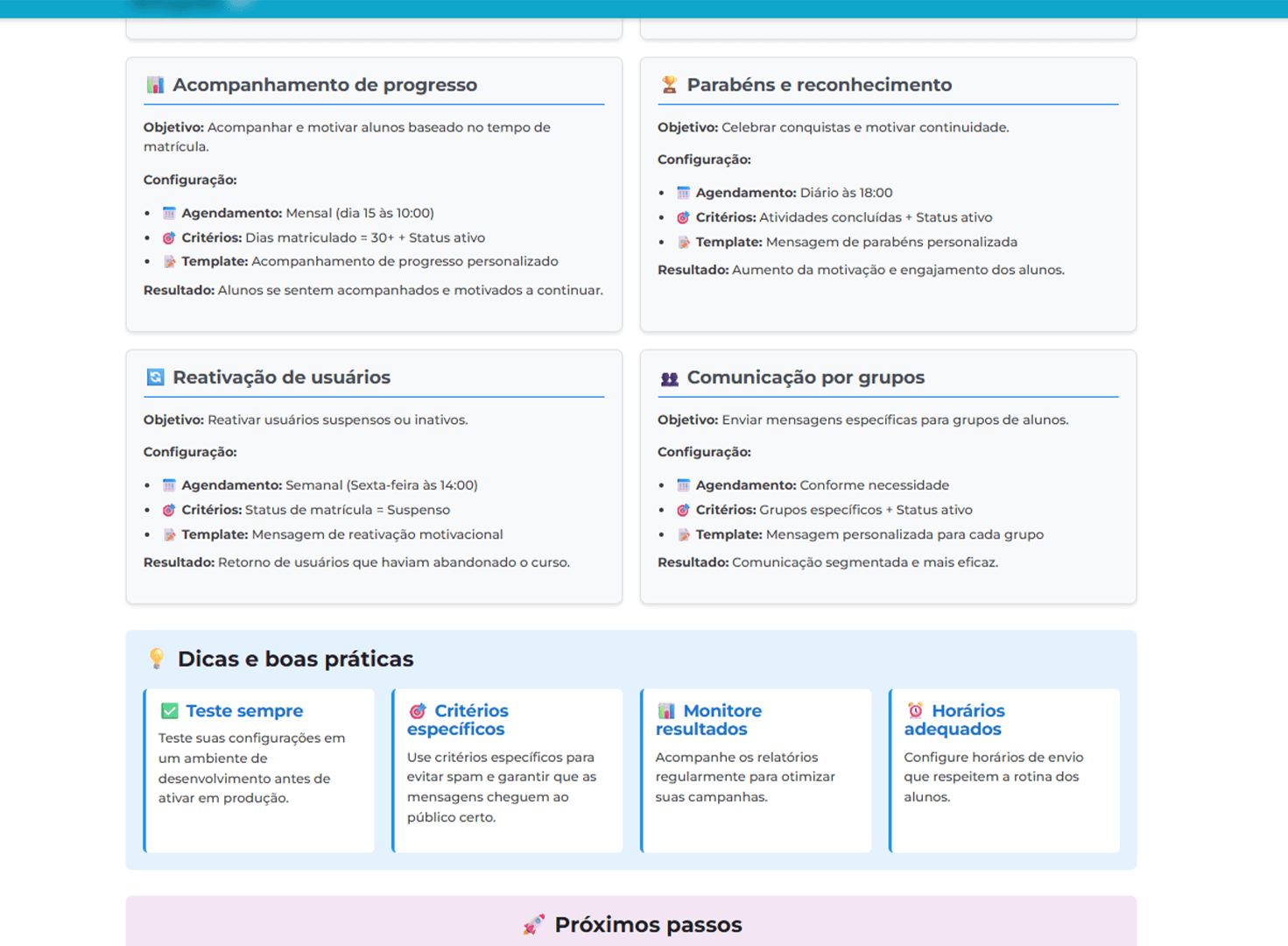Image resolution: width=1288 pixels, height=946 pixels.
Task: Click the Comunicação por grupos card title
Action: pos(806,378)
